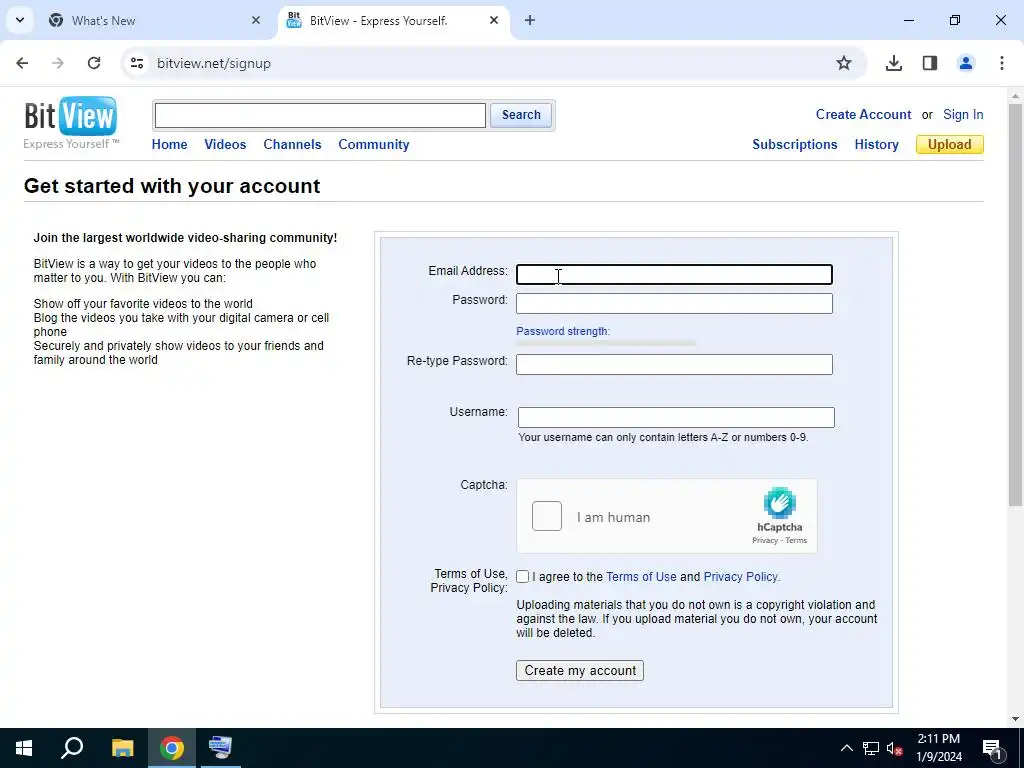Open the Channels nav link

click(x=292, y=144)
